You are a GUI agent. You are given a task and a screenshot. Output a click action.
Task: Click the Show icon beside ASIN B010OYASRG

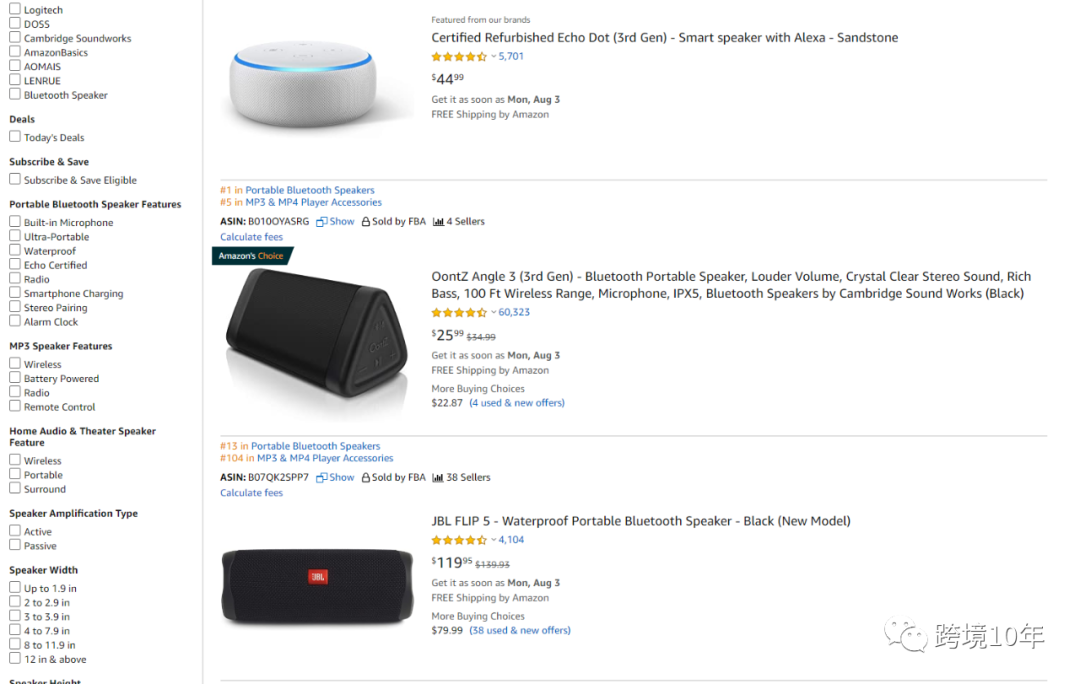click(x=322, y=222)
